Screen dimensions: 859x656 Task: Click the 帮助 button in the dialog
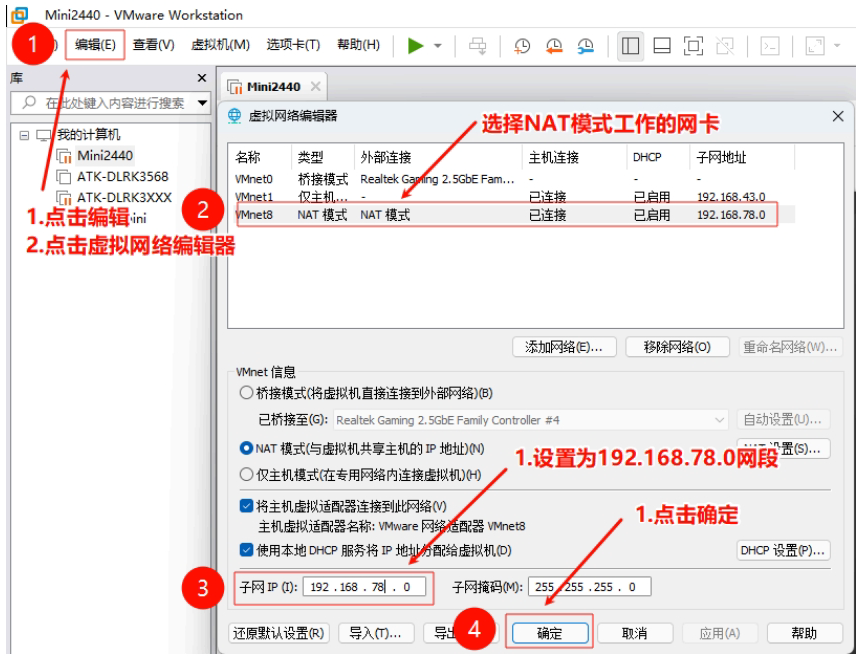coord(804,634)
